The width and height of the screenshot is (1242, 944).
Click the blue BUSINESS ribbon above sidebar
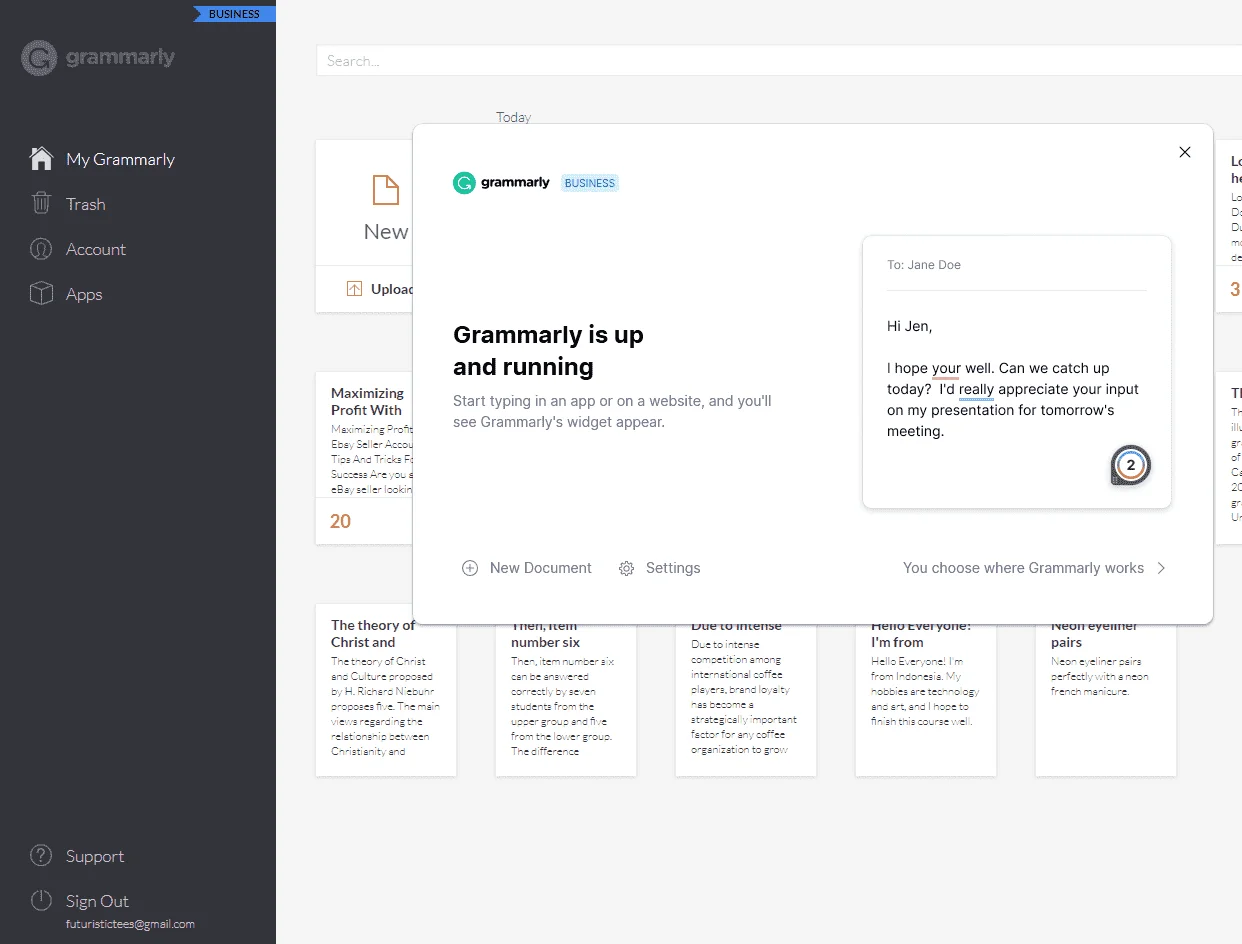coord(234,14)
